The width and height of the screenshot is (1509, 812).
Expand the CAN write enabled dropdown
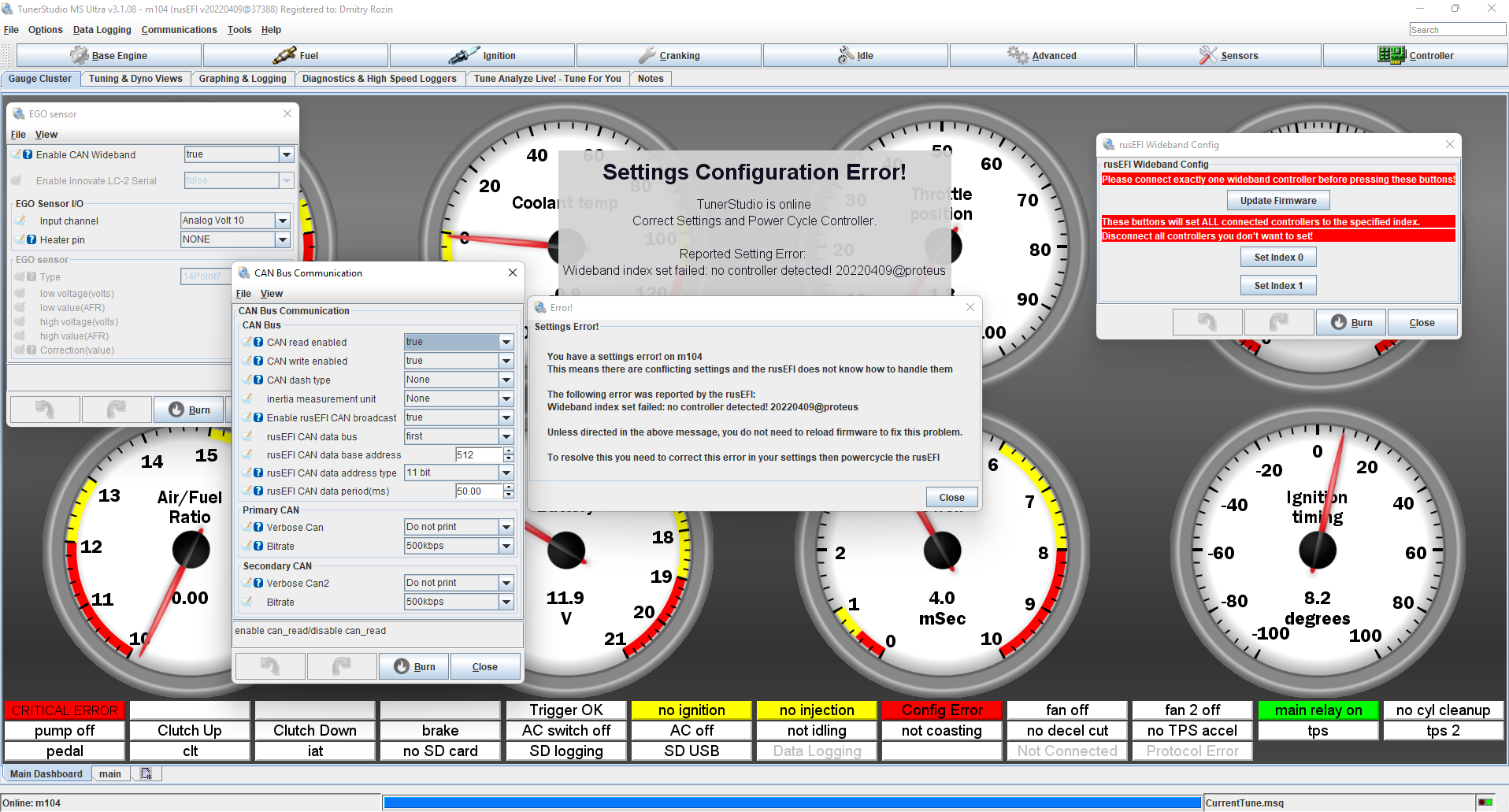506,361
